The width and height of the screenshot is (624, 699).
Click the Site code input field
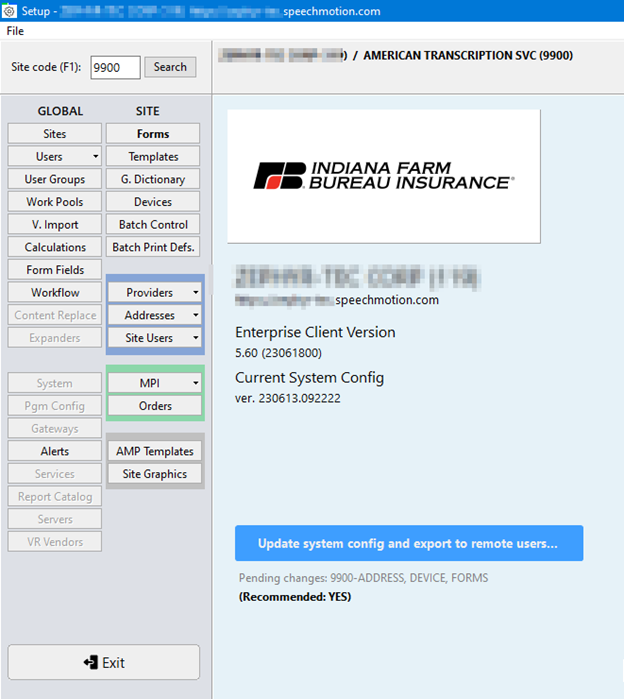(114, 67)
